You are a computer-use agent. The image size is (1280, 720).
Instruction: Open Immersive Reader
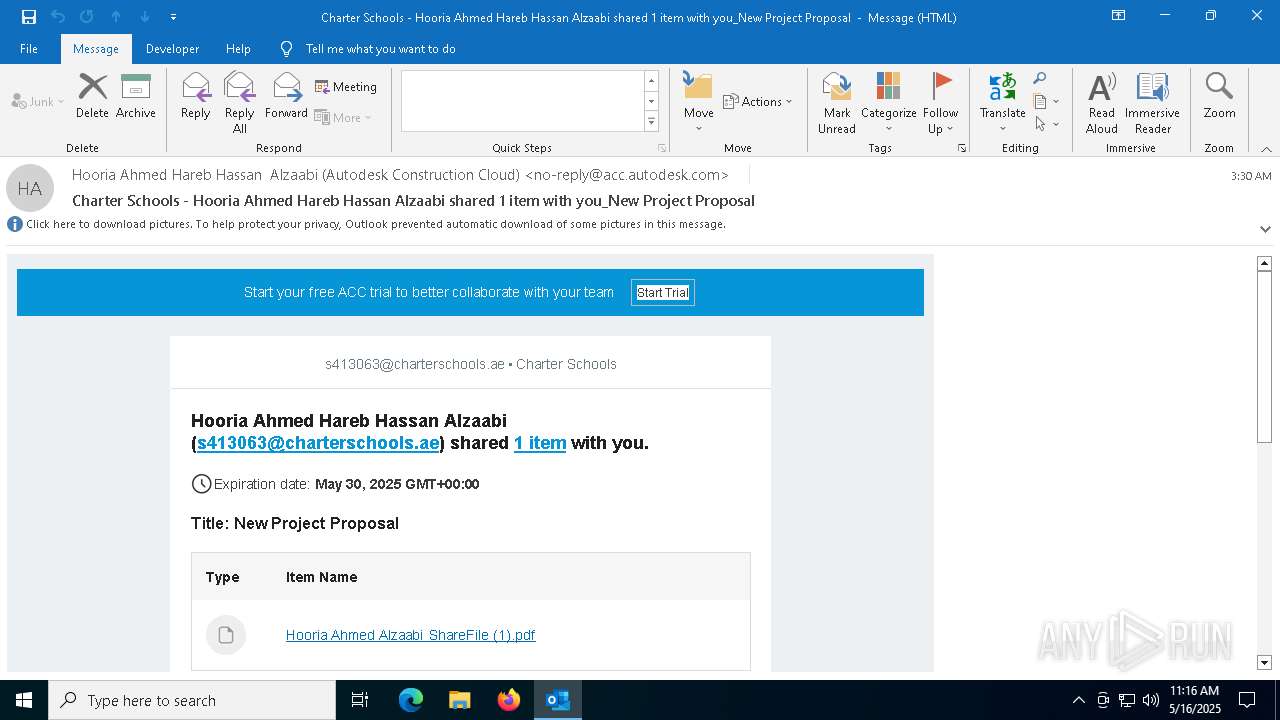(x=1152, y=103)
